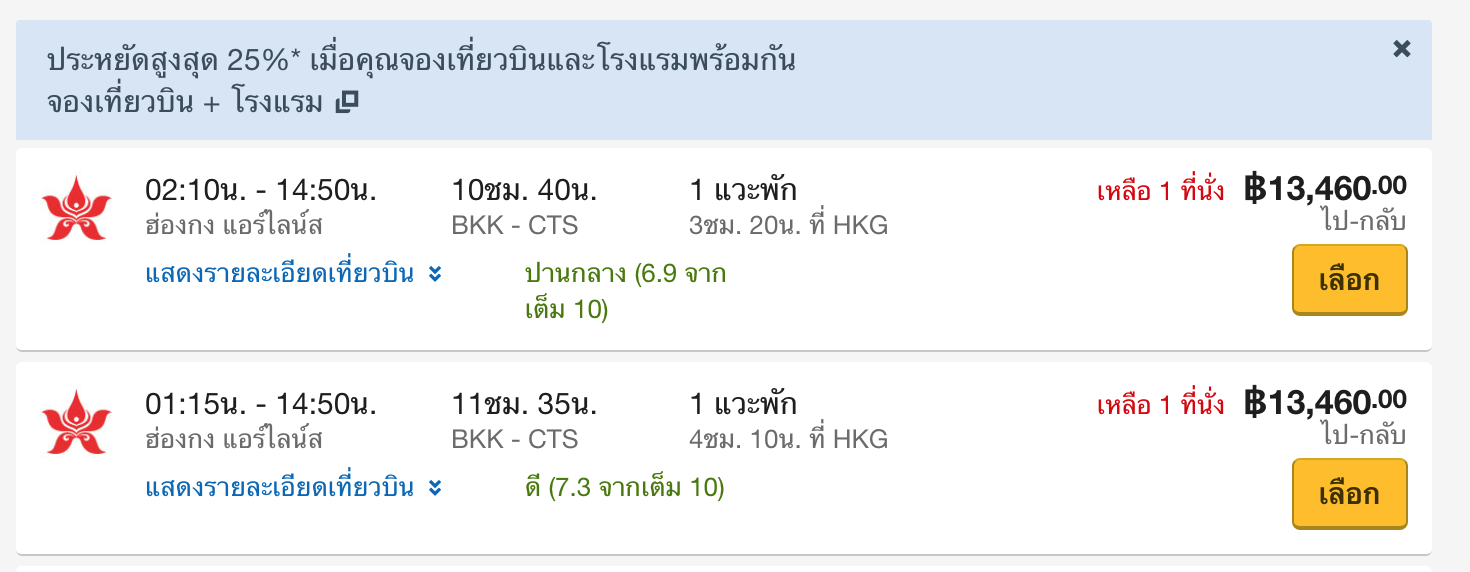Click the external-link icon beside โรงแรม
Viewport: 1470px width, 572px height.
click(x=346, y=102)
